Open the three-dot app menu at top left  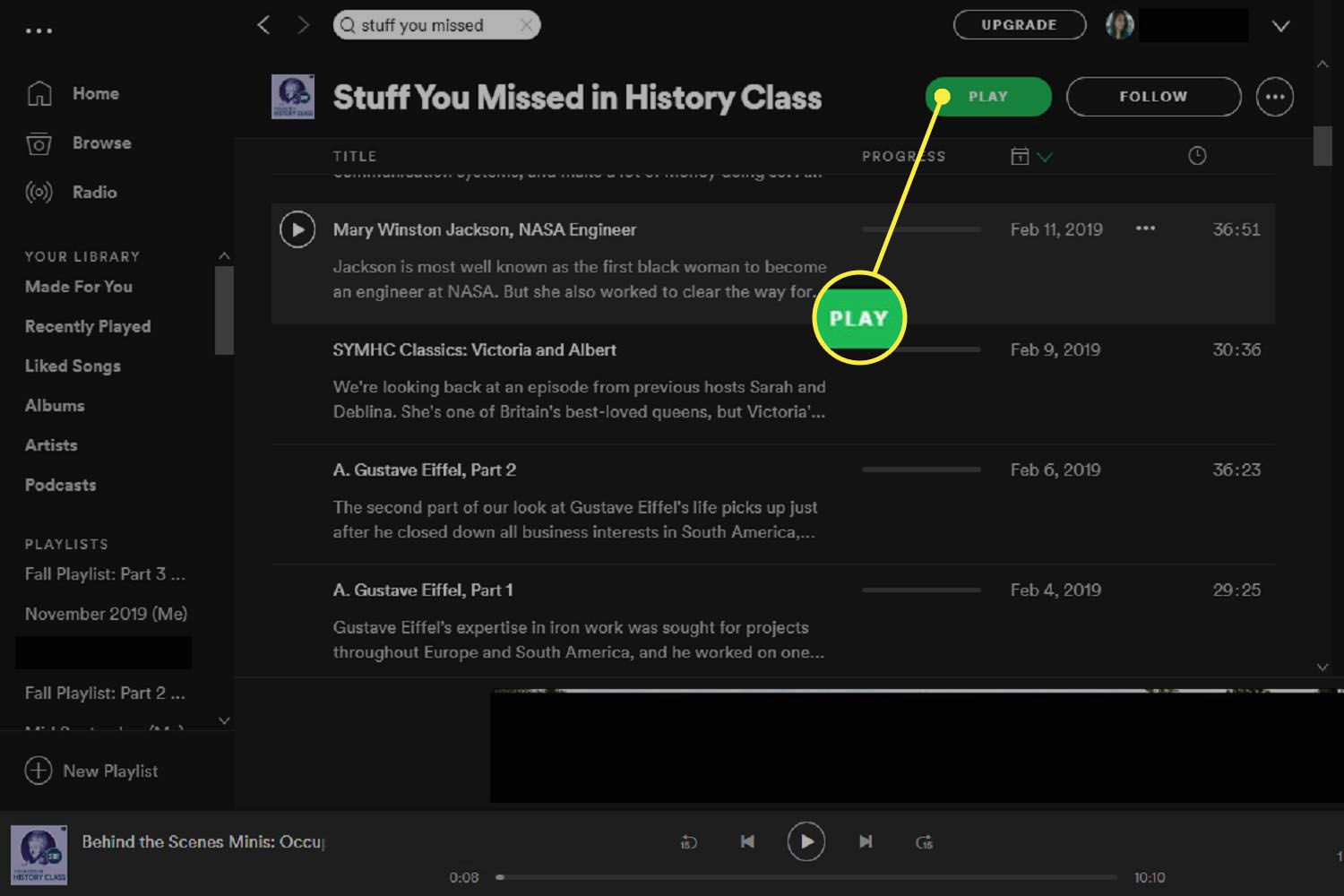(x=39, y=30)
